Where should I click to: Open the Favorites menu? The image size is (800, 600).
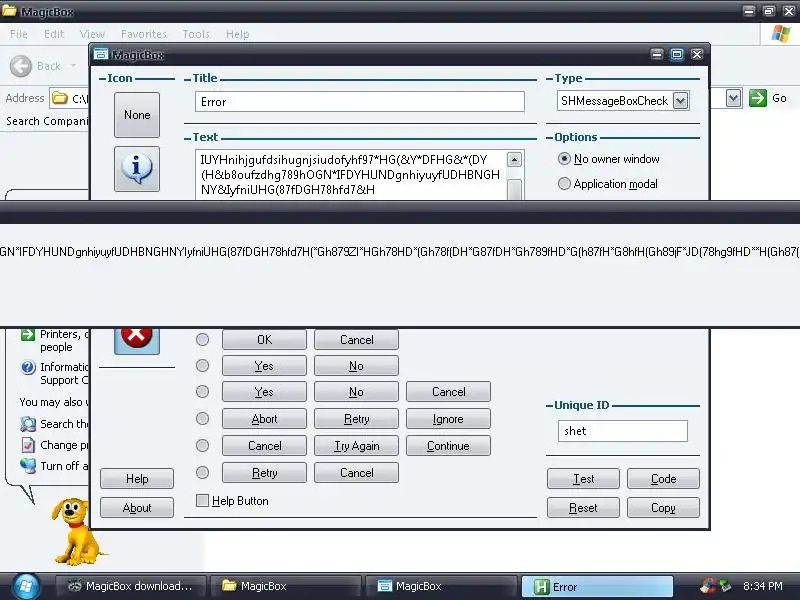point(144,34)
